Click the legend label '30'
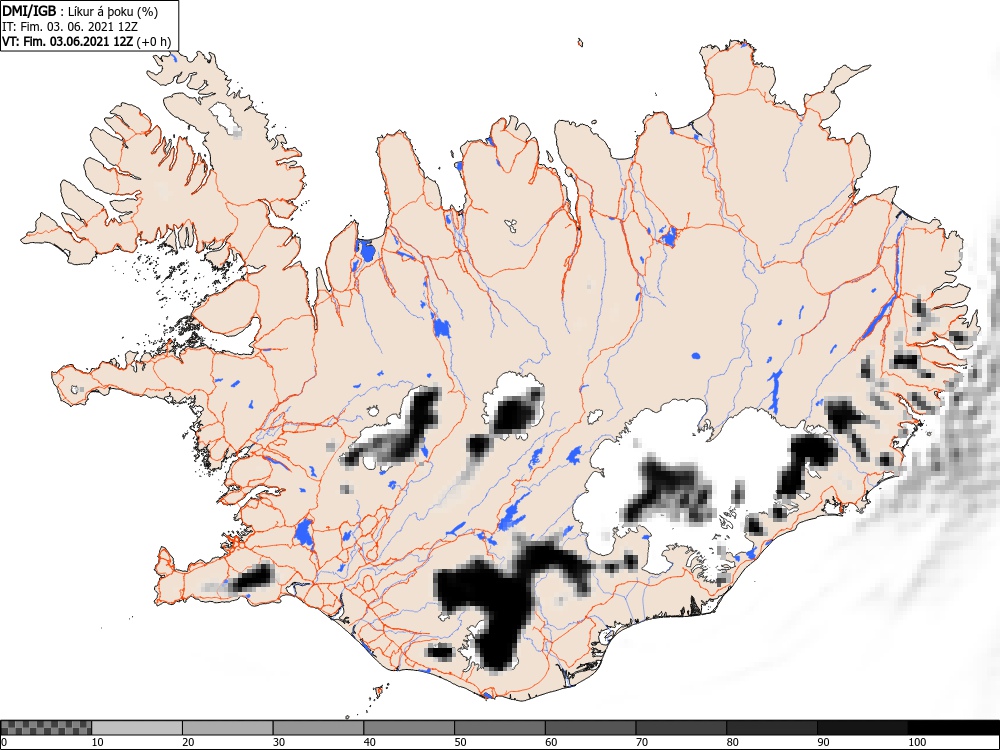Image resolution: width=1000 pixels, height=750 pixels. coord(279,742)
